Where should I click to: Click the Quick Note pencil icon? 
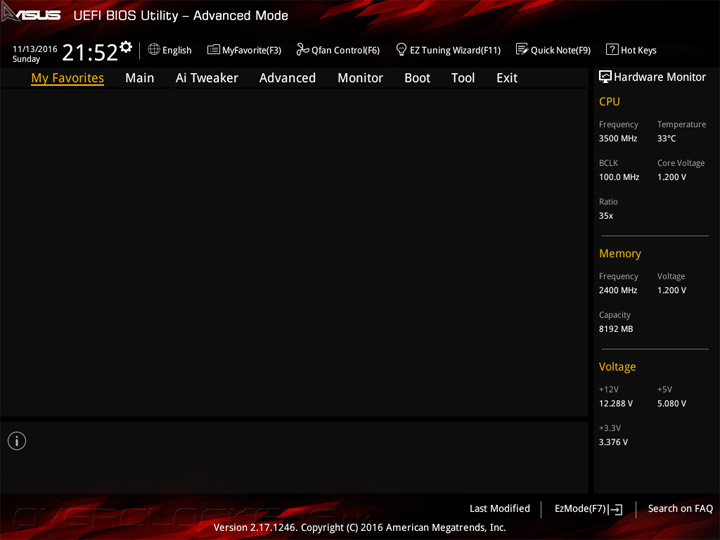click(x=522, y=49)
